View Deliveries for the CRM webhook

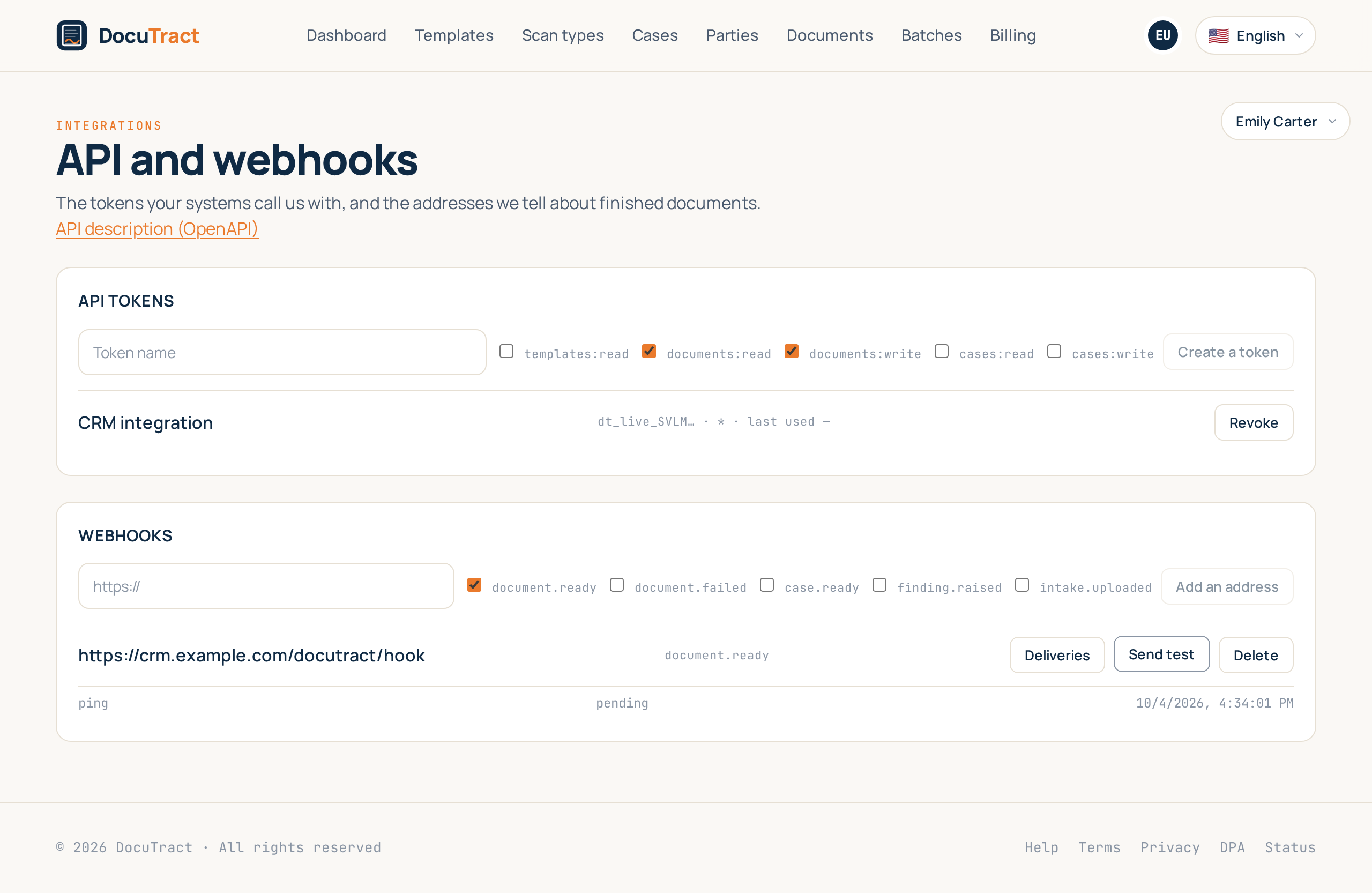pyautogui.click(x=1057, y=655)
